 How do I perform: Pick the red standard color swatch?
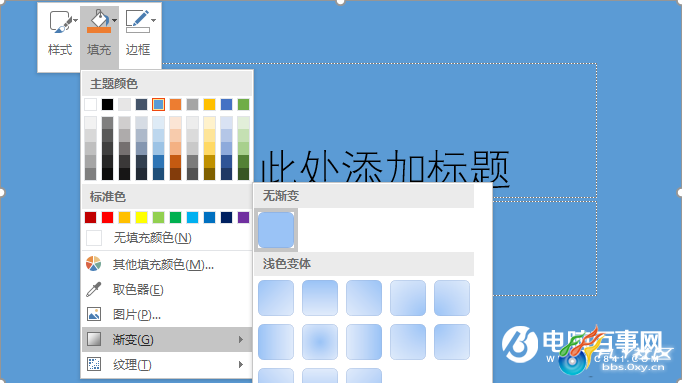coord(107,217)
